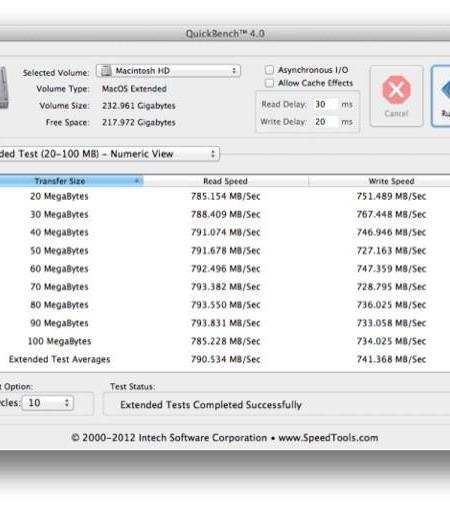The image size is (450, 508).
Task: Click the Run button with blue diamond icon
Action: point(441,96)
